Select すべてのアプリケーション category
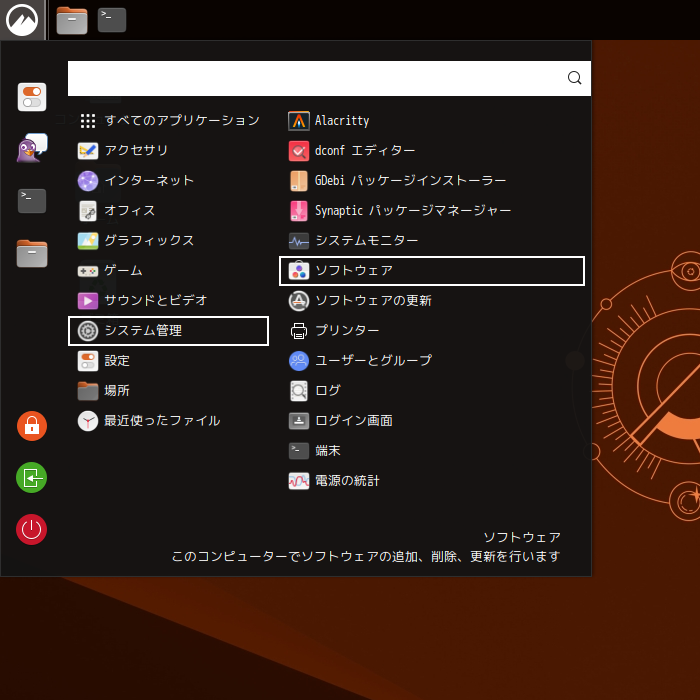Screen dimensions: 700x700 [x=168, y=121]
